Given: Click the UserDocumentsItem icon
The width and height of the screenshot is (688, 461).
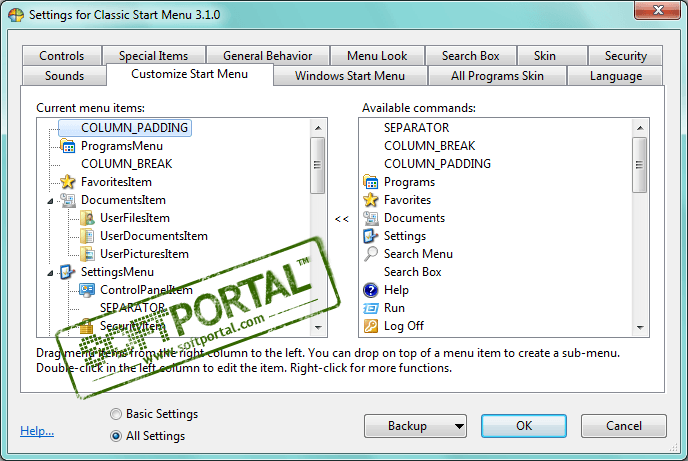Looking at the screenshot, I should click(x=87, y=236).
